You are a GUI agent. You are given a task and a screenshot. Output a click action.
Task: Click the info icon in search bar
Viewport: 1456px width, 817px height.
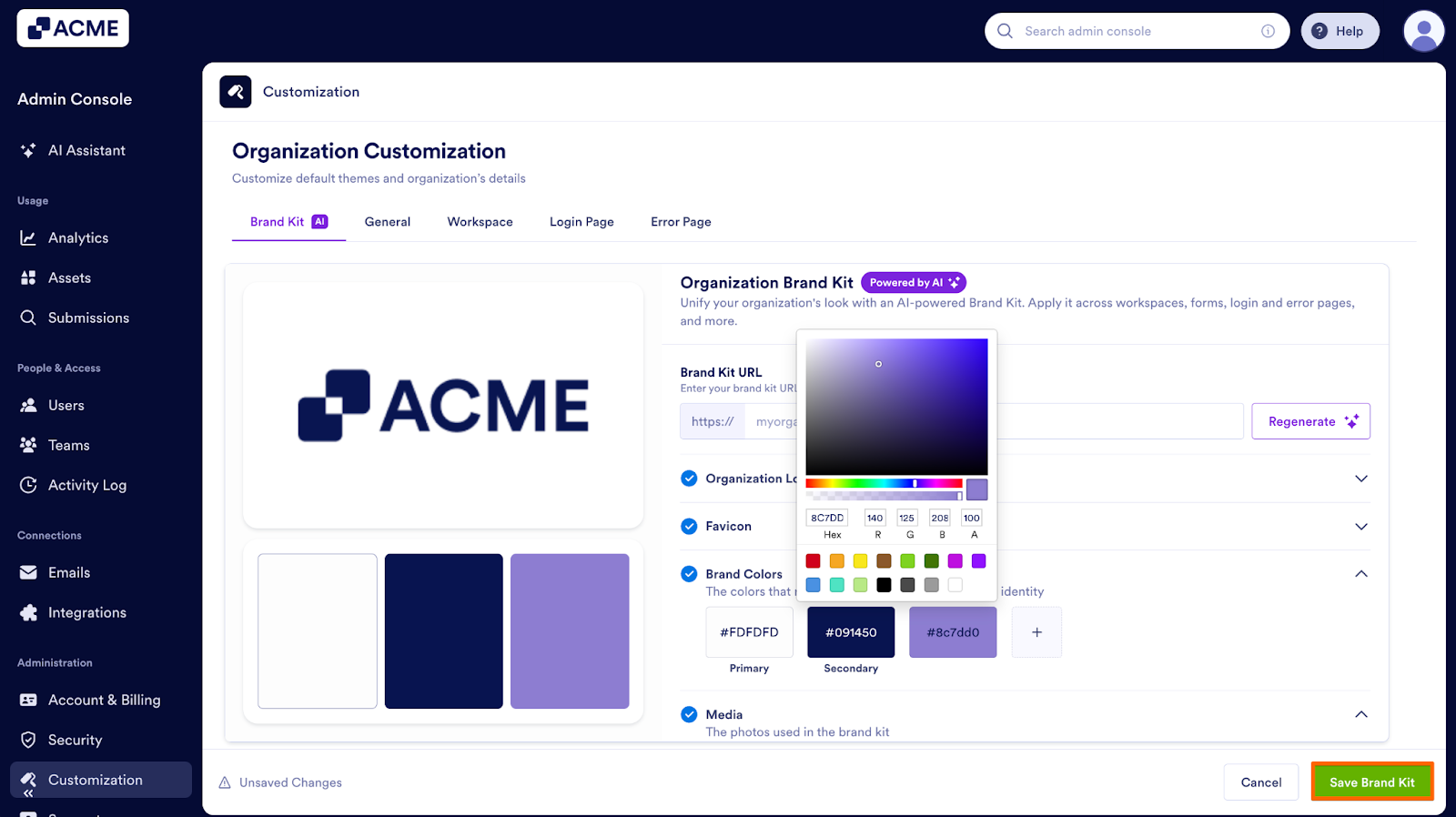pyautogui.click(x=1268, y=31)
